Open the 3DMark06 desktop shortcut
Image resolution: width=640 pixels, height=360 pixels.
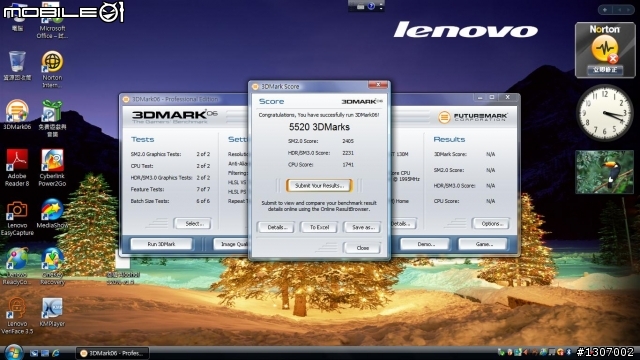pos(17,115)
